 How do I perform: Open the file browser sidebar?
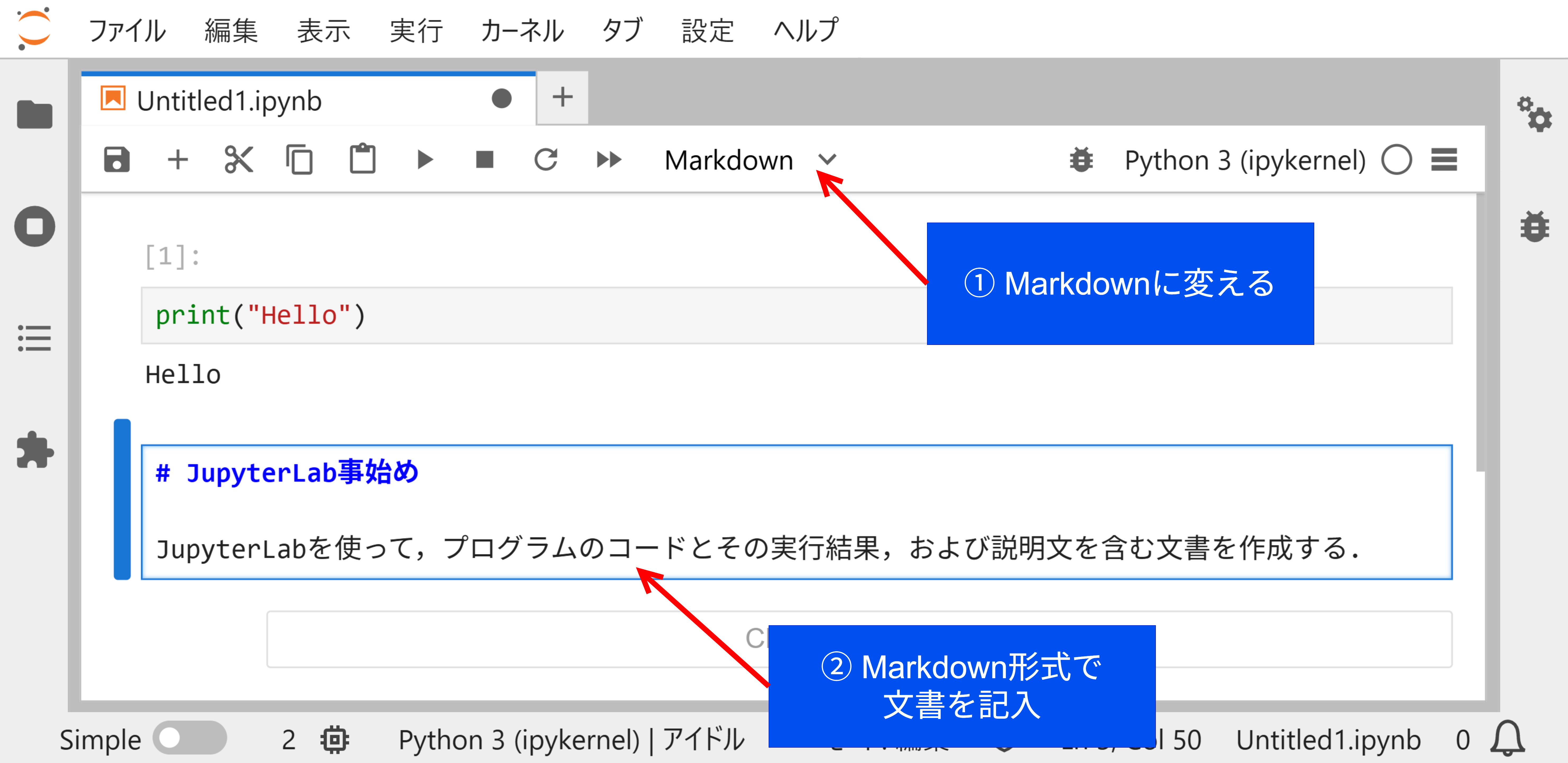(x=35, y=114)
